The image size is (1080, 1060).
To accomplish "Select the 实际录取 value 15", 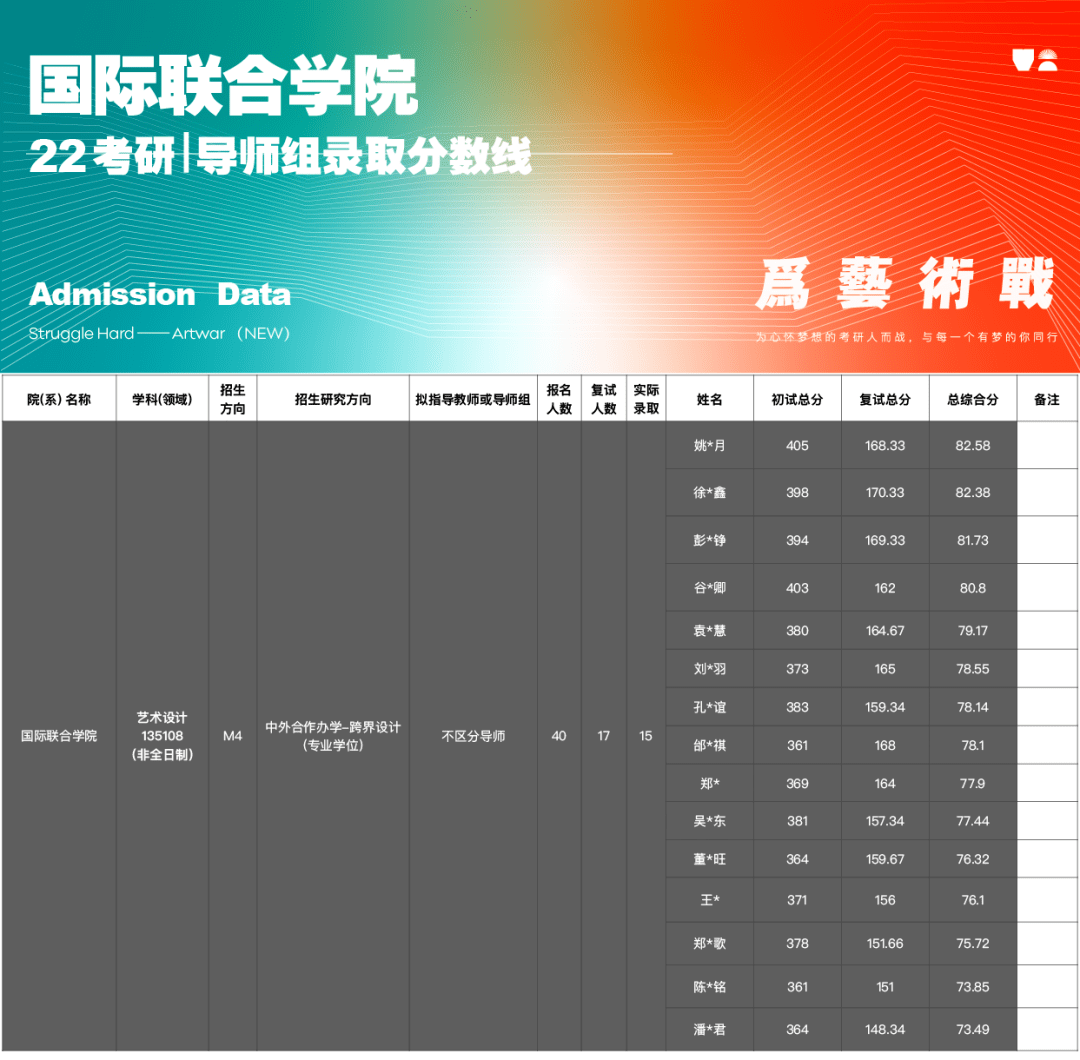I will coord(646,736).
